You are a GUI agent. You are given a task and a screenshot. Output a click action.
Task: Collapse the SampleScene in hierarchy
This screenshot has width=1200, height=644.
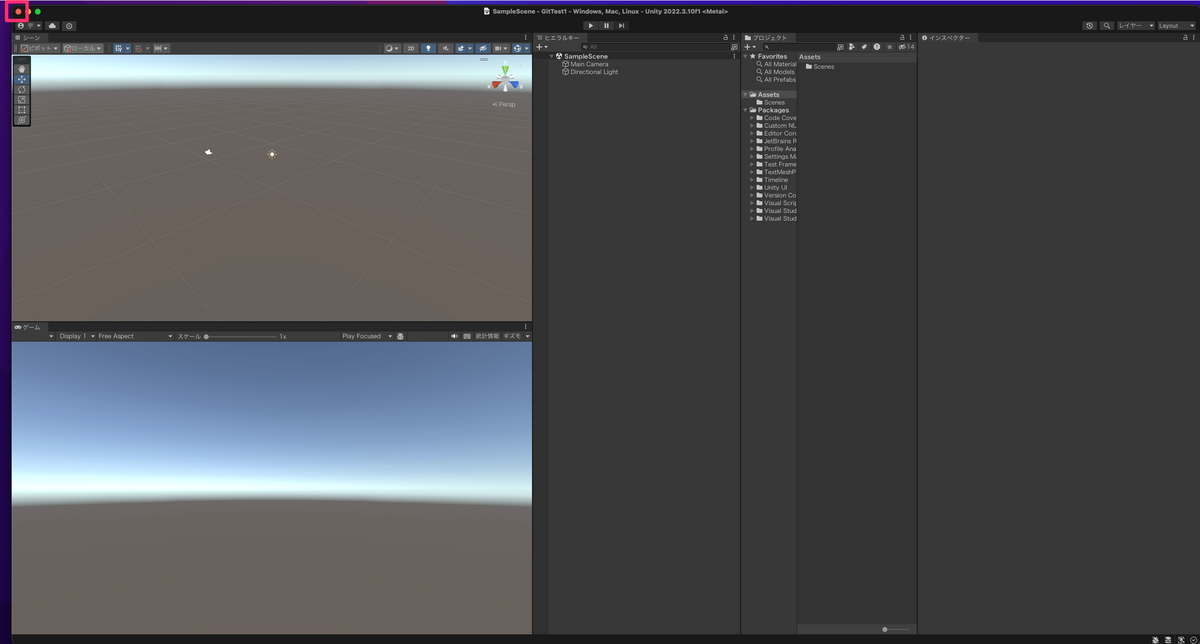[551, 56]
